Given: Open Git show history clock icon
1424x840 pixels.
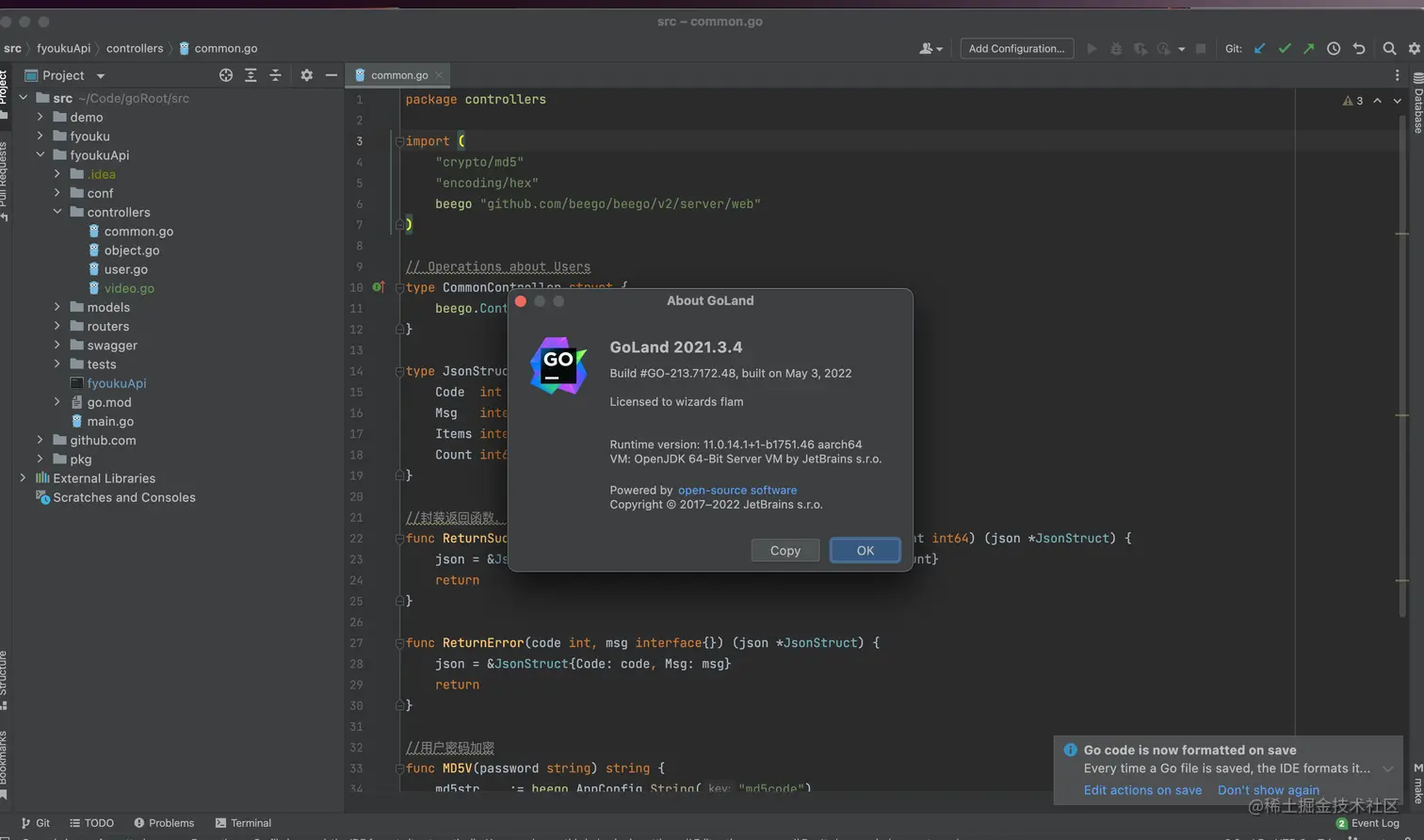Looking at the screenshot, I should (x=1334, y=49).
